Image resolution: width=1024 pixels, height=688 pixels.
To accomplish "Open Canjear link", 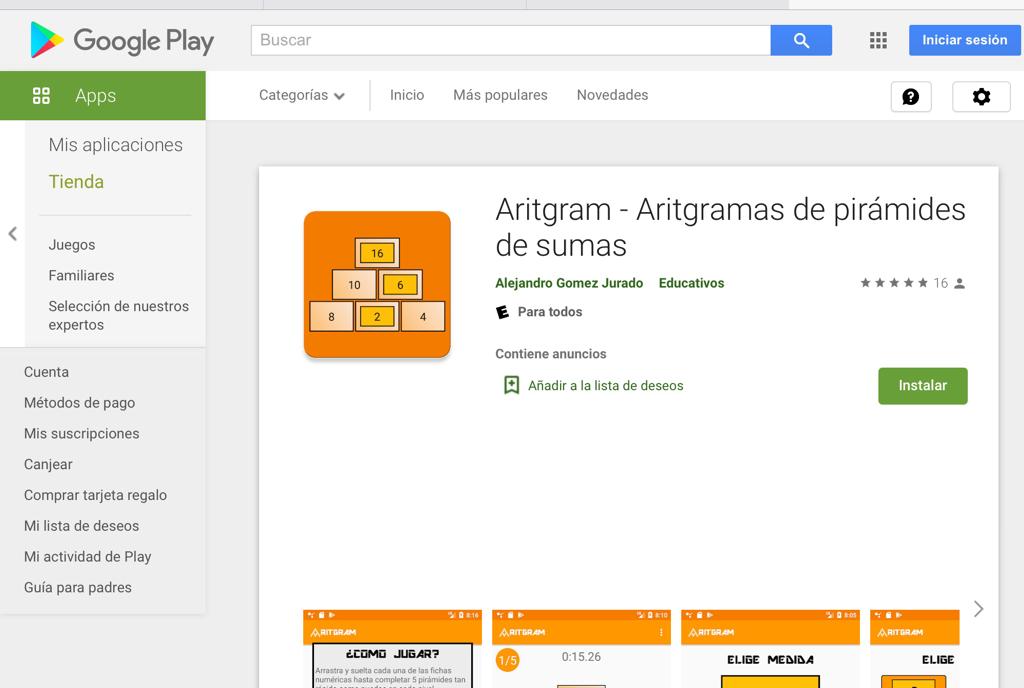I will [x=48, y=464].
